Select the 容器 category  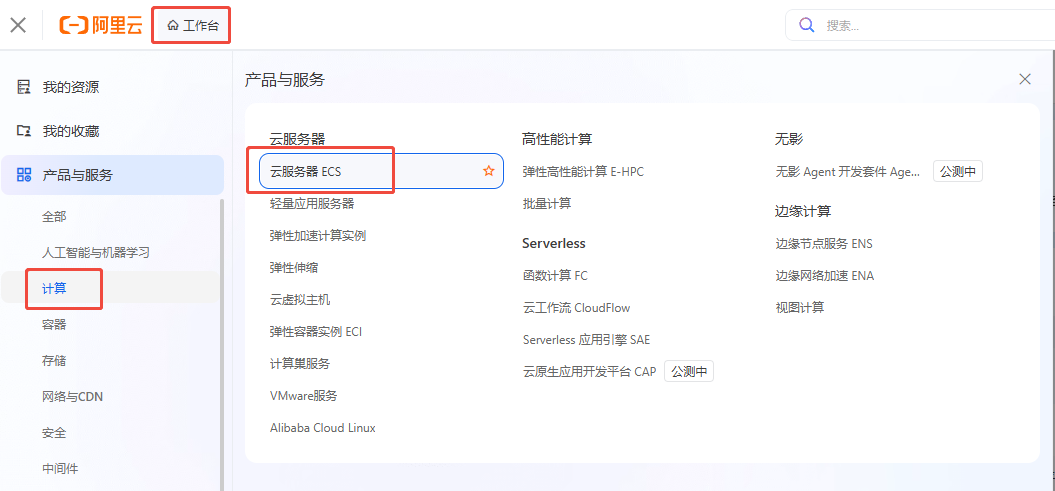pyautogui.click(x=54, y=325)
